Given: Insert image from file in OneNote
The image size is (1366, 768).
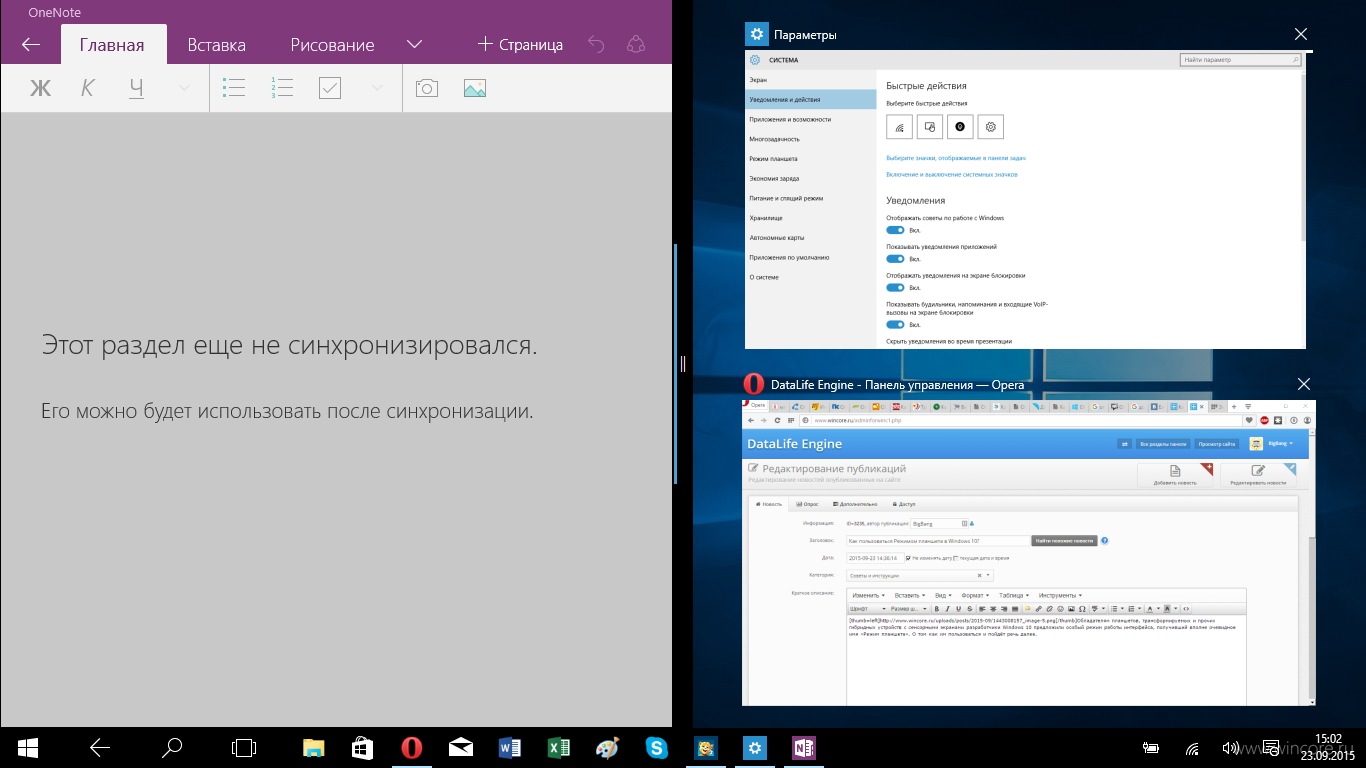Looking at the screenshot, I should [x=475, y=88].
